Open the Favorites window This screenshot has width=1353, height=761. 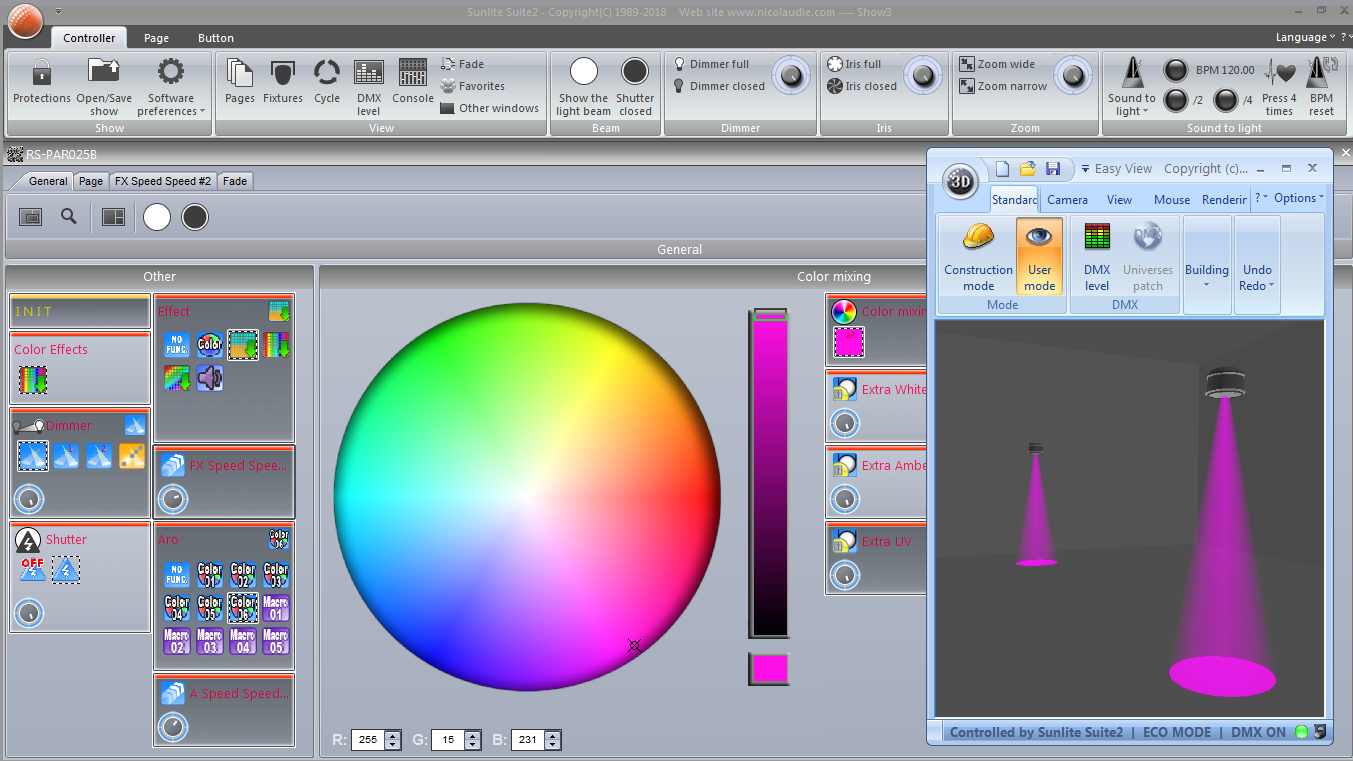point(472,86)
